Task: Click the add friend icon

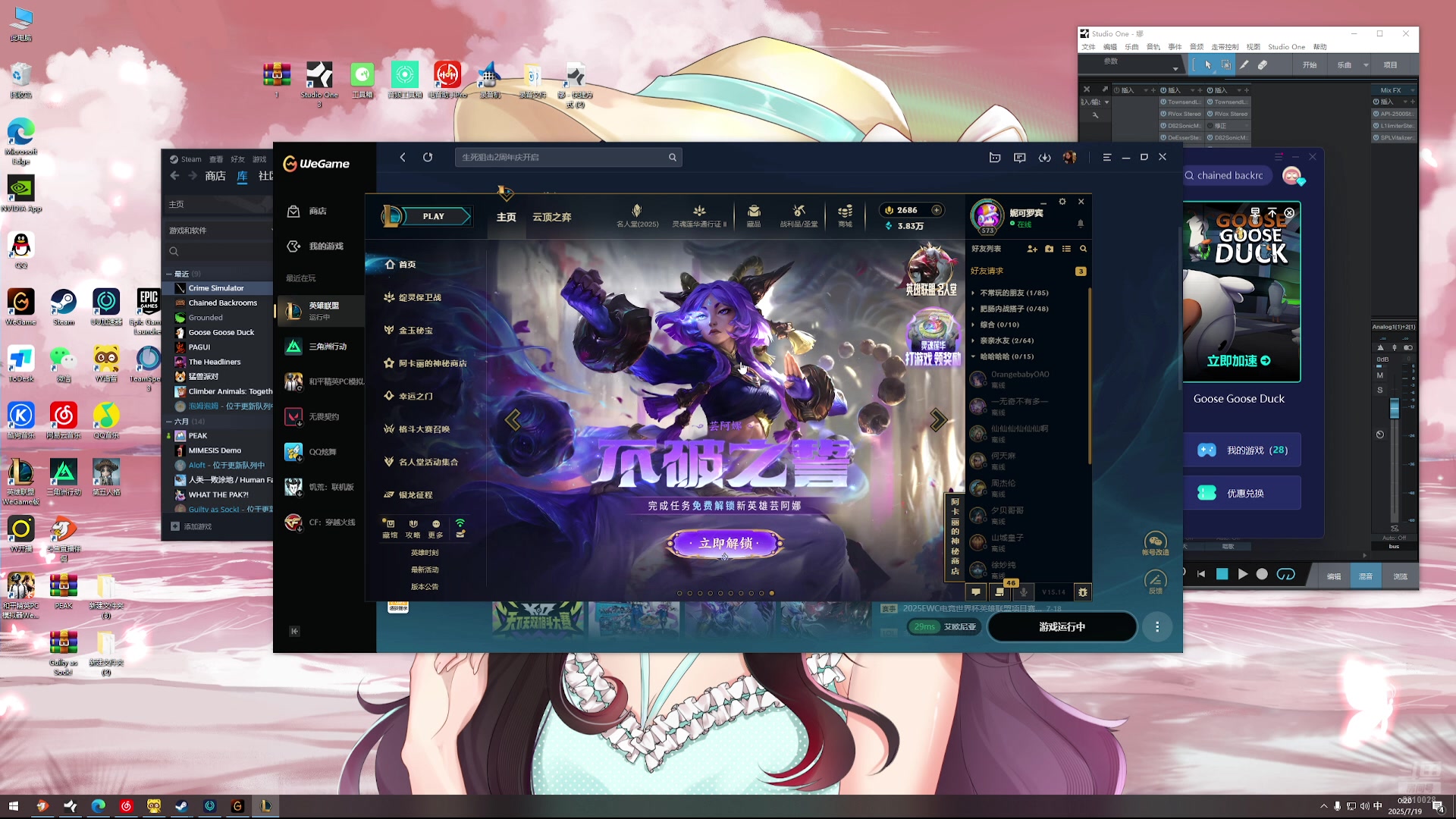Action: 1031,249
